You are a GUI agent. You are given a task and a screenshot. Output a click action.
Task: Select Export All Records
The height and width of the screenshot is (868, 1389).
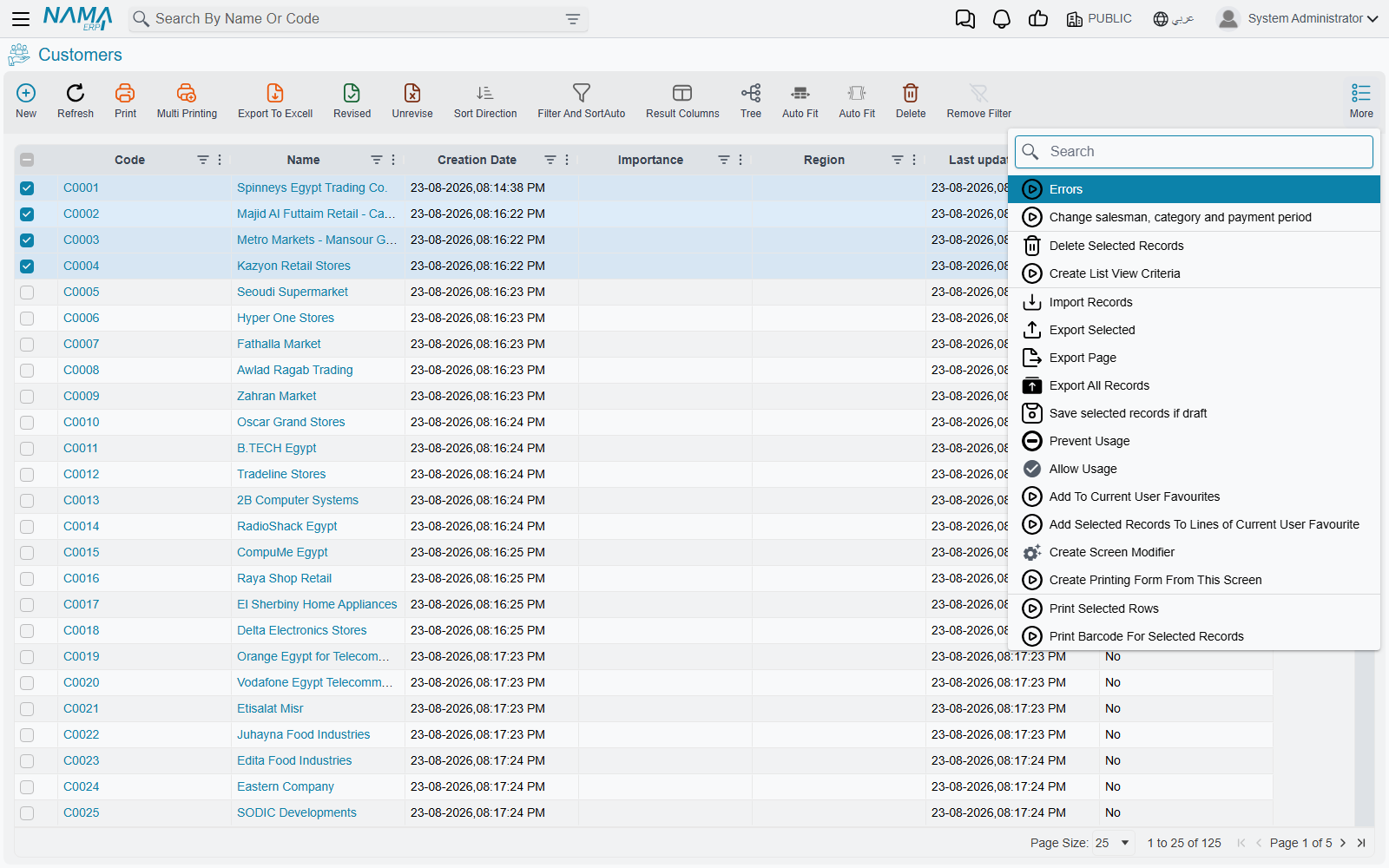click(1194, 385)
